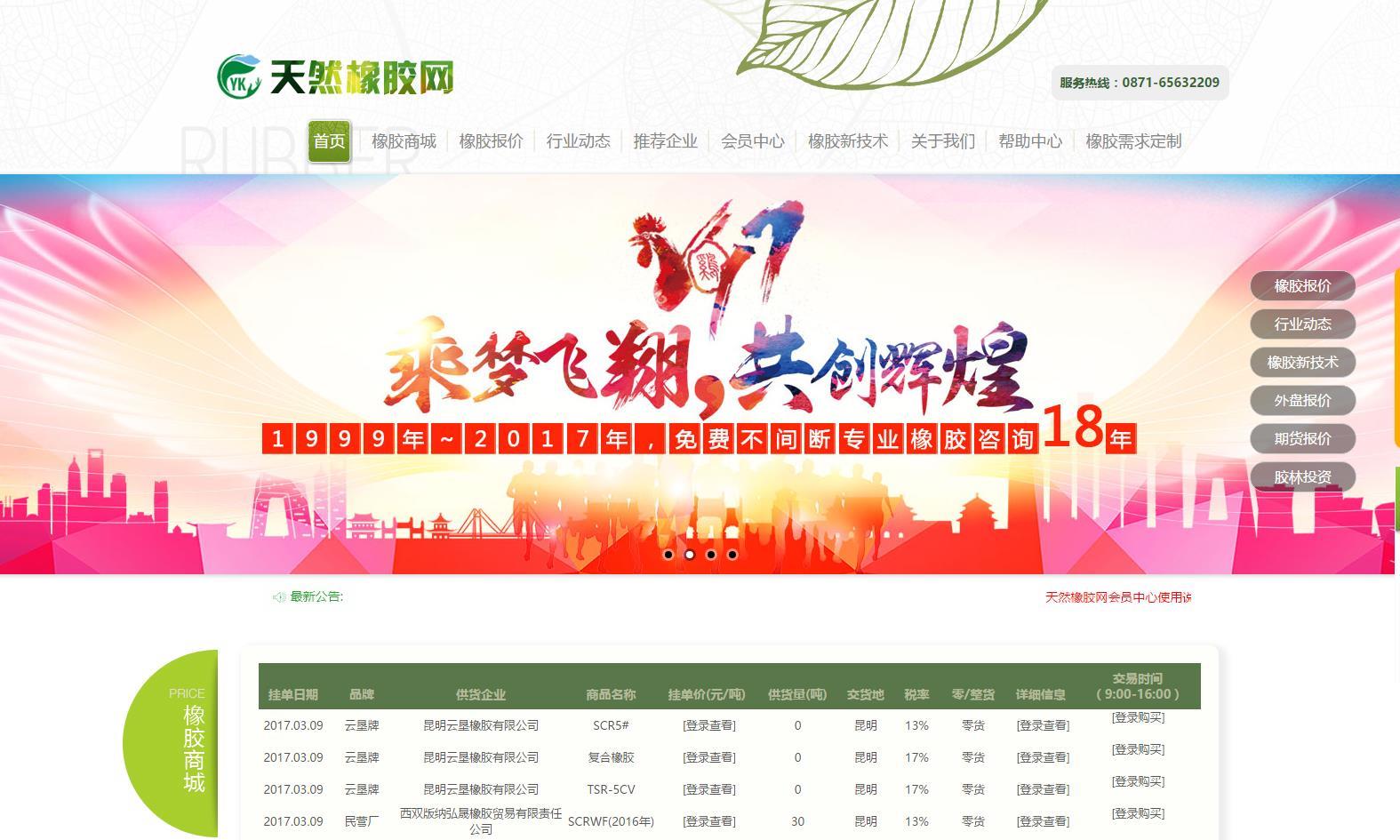Click the green 橡胶商城 PRICE section badge
This screenshot has height=840, width=1400.
pos(178,743)
